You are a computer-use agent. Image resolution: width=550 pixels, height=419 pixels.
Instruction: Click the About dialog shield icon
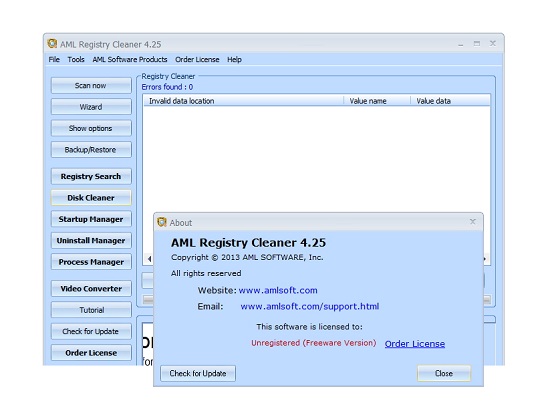(162, 222)
